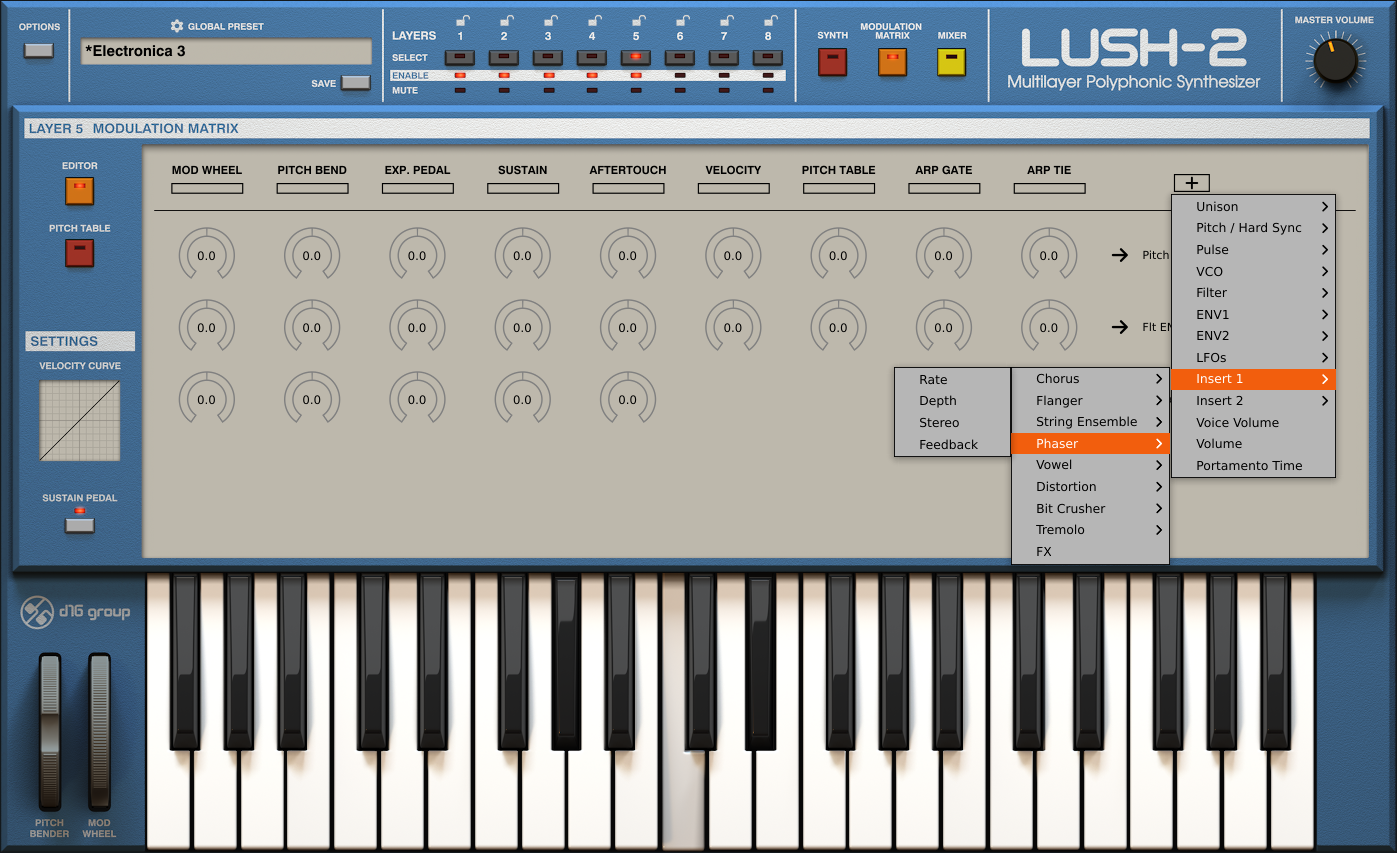Click the Pitch Bend third-row knob

[312, 399]
